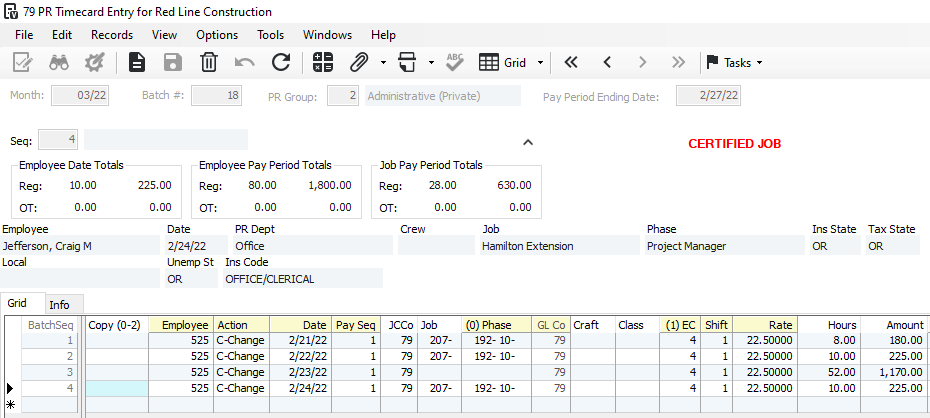930x418 pixels.
Task: Click the Employee field Jefferson, Craig M
Action: 80,245
